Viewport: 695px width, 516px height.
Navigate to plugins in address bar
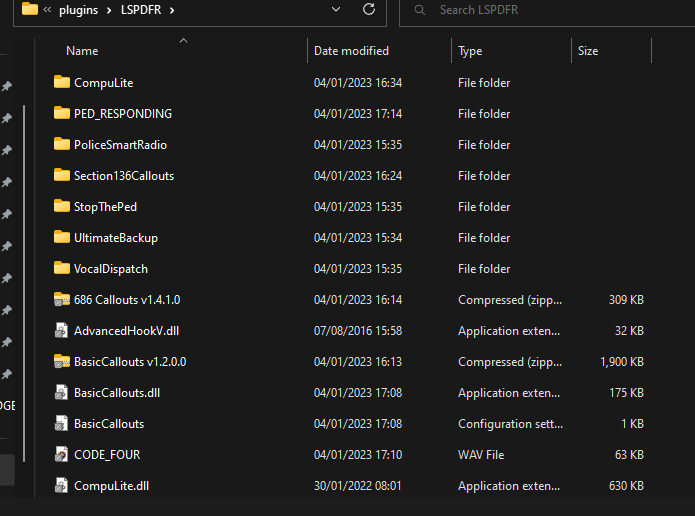point(78,10)
